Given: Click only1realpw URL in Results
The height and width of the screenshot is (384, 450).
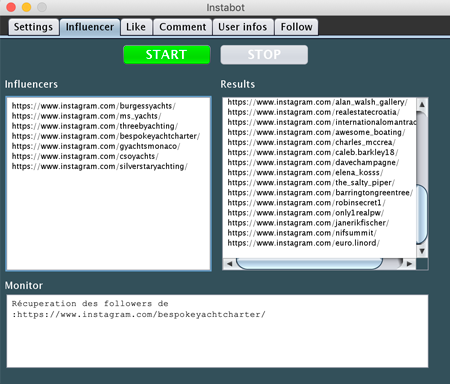Looking at the screenshot, I should tap(306, 213).
